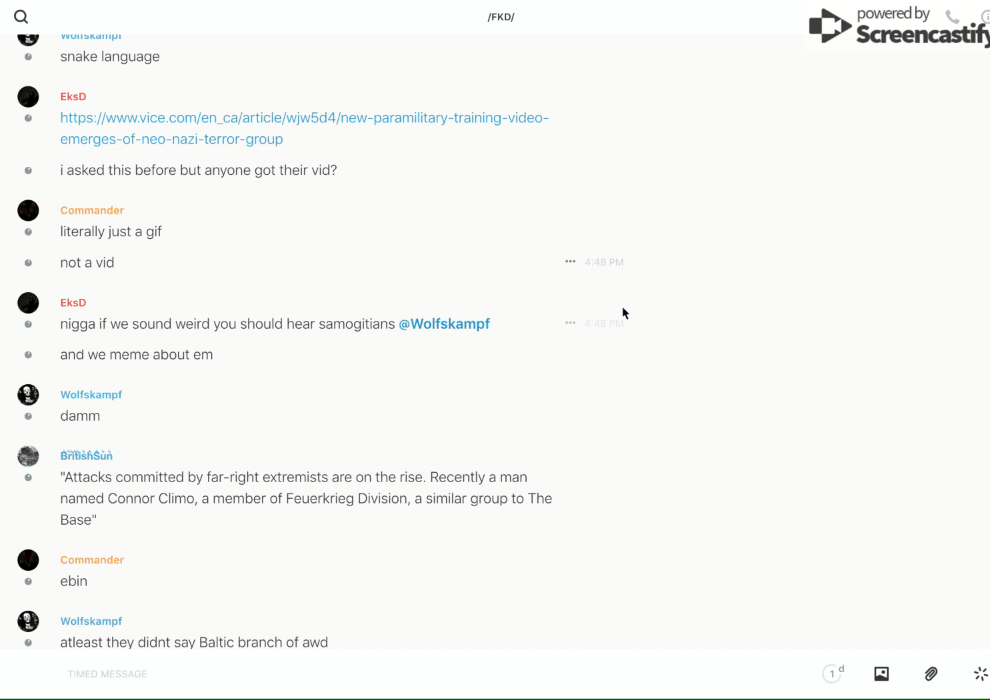Open the conversation search magnifier
This screenshot has height=700, width=990.
pos(21,17)
